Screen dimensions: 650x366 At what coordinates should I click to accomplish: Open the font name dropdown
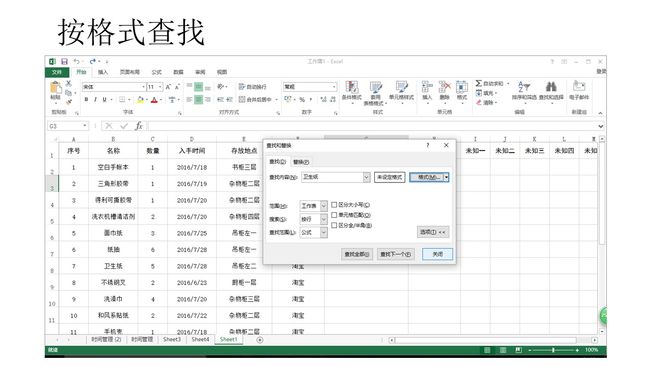tap(143, 87)
